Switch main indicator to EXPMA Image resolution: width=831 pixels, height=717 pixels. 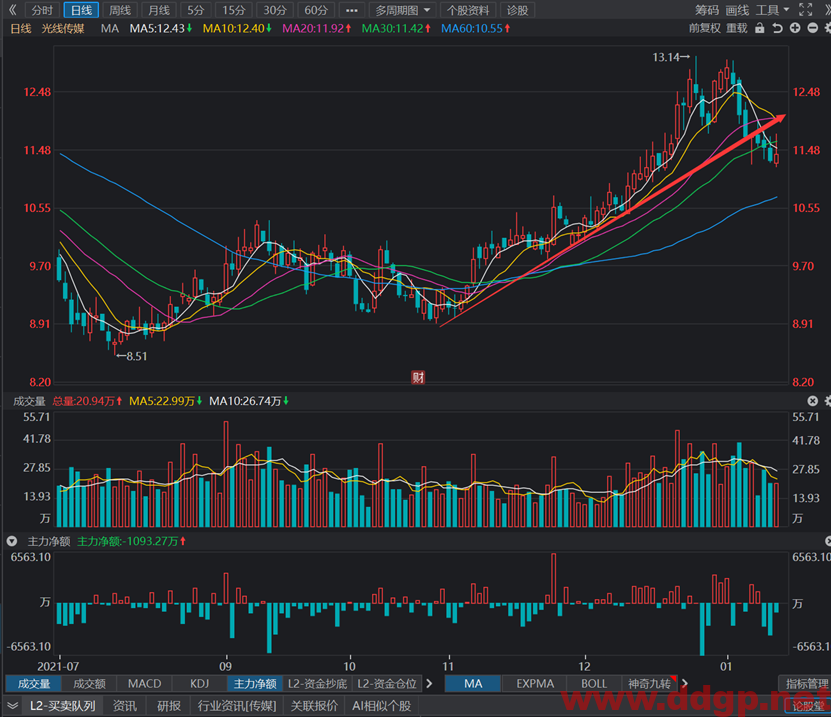pyautogui.click(x=534, y=684)
